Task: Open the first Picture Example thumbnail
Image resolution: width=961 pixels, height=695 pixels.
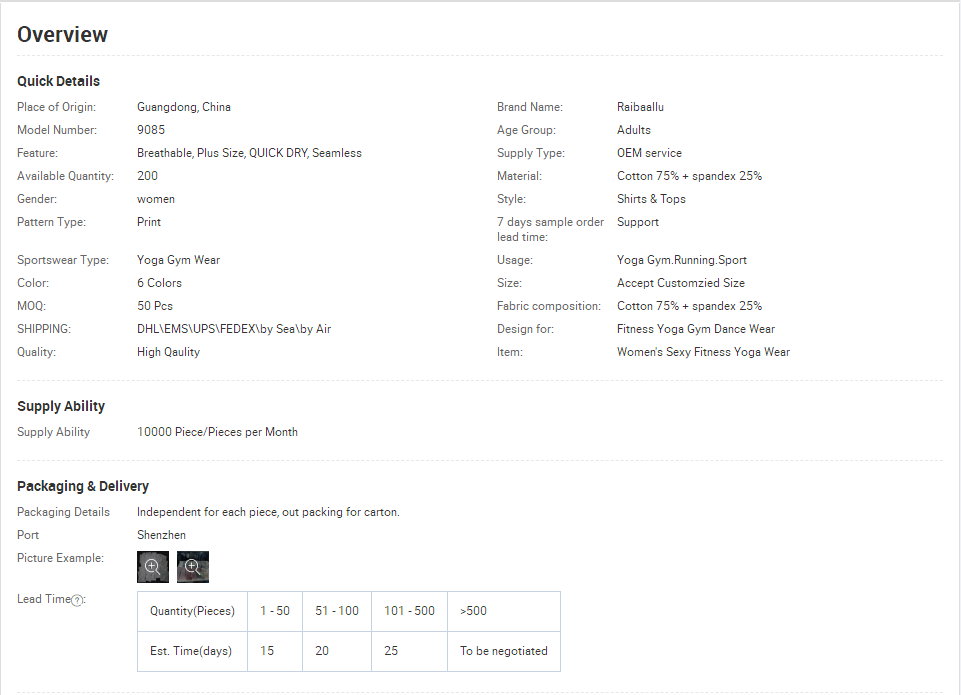Action: pos(153,567)
